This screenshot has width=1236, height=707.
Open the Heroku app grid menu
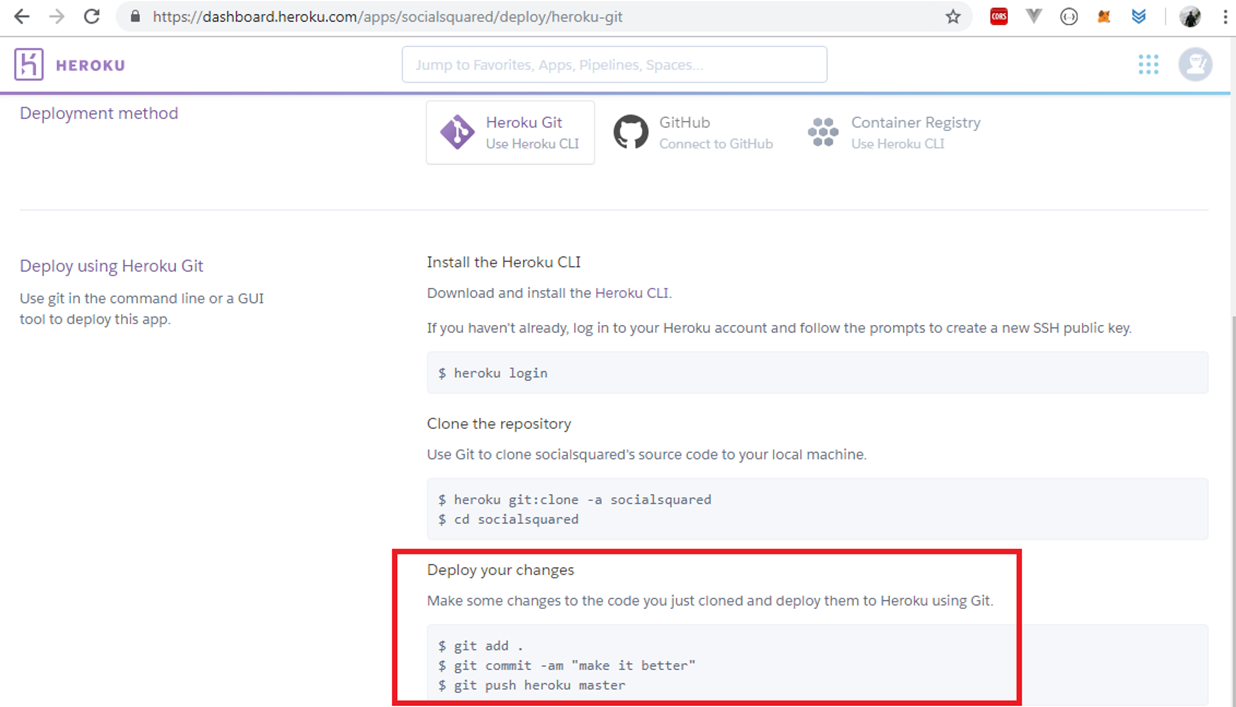[1148, 65]
